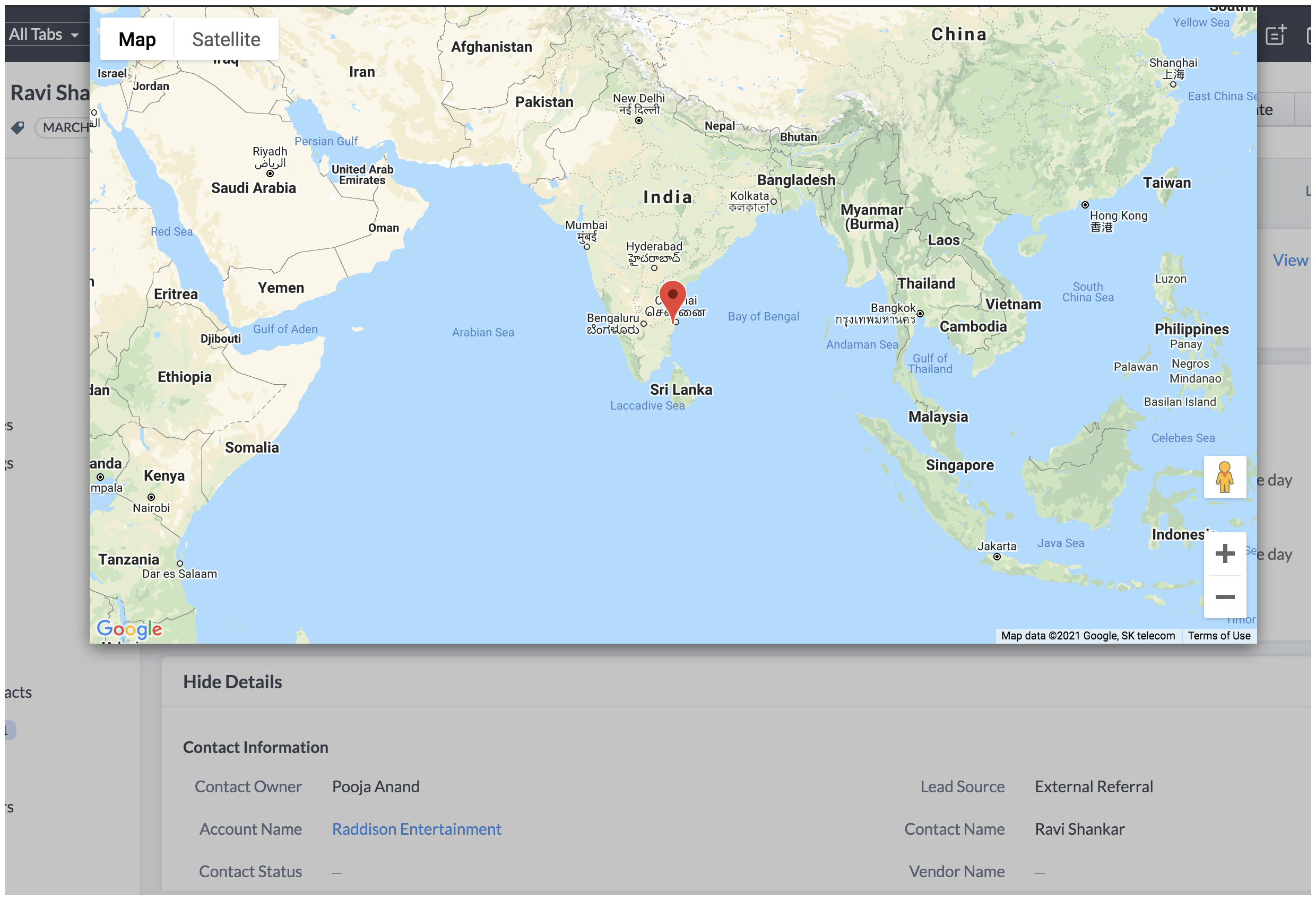Open the All Tabs dropdown

pos(44,34)
